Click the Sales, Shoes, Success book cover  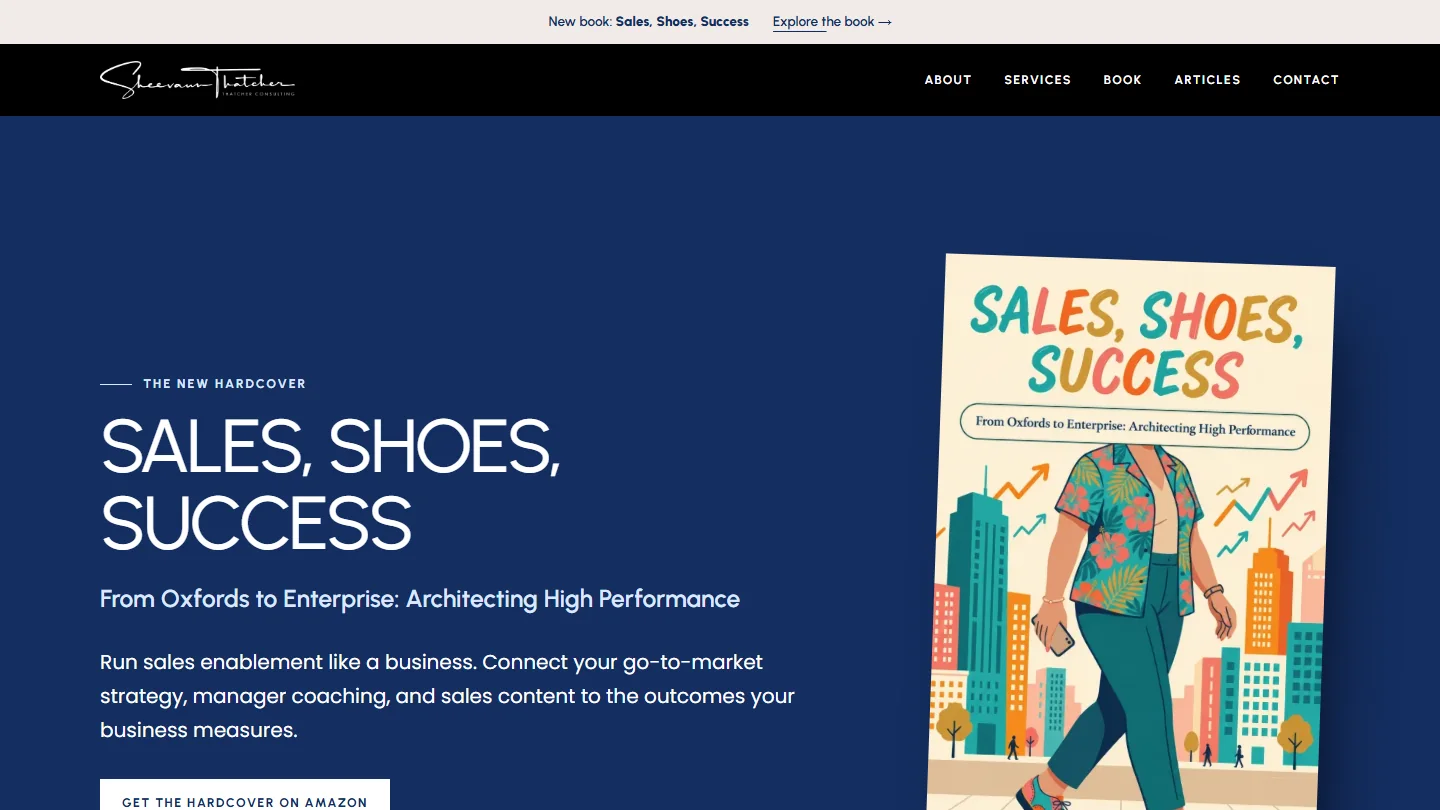tap(1131, 532)
